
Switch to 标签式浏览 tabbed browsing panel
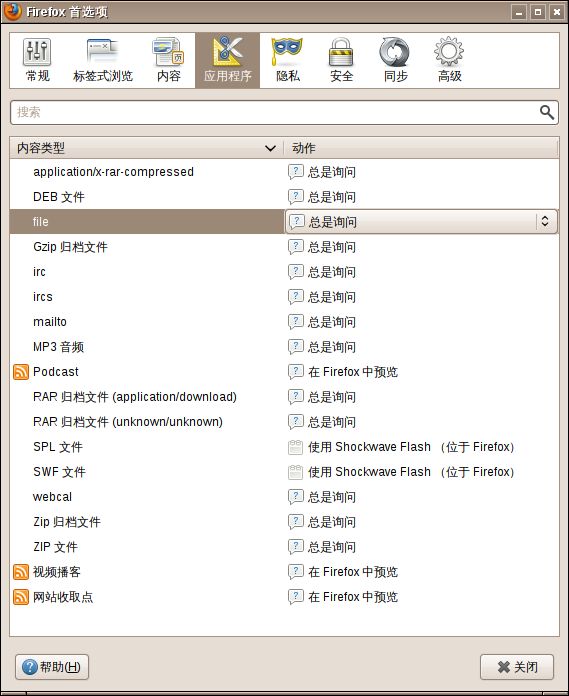[x=103, y=60]
